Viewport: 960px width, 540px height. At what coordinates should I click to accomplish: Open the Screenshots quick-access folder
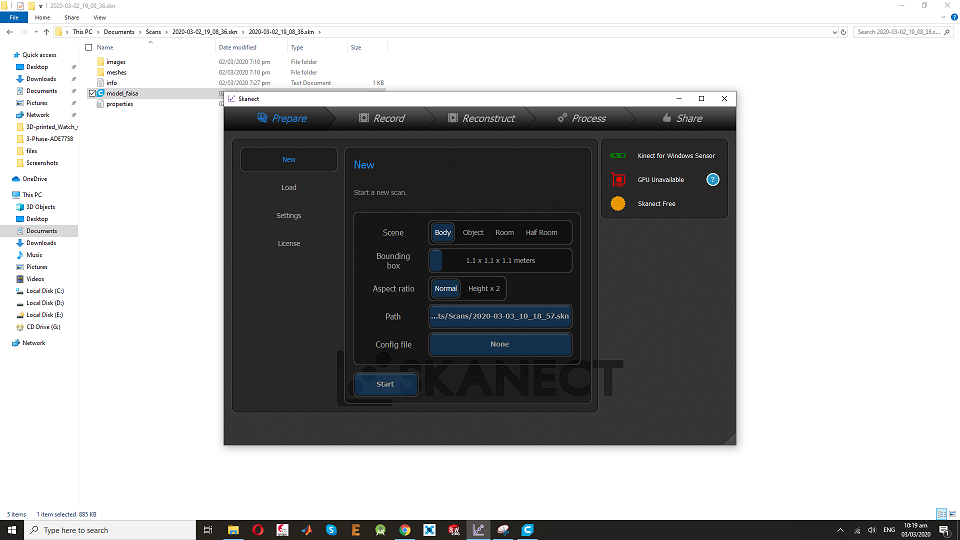click(x=42, y=163)
